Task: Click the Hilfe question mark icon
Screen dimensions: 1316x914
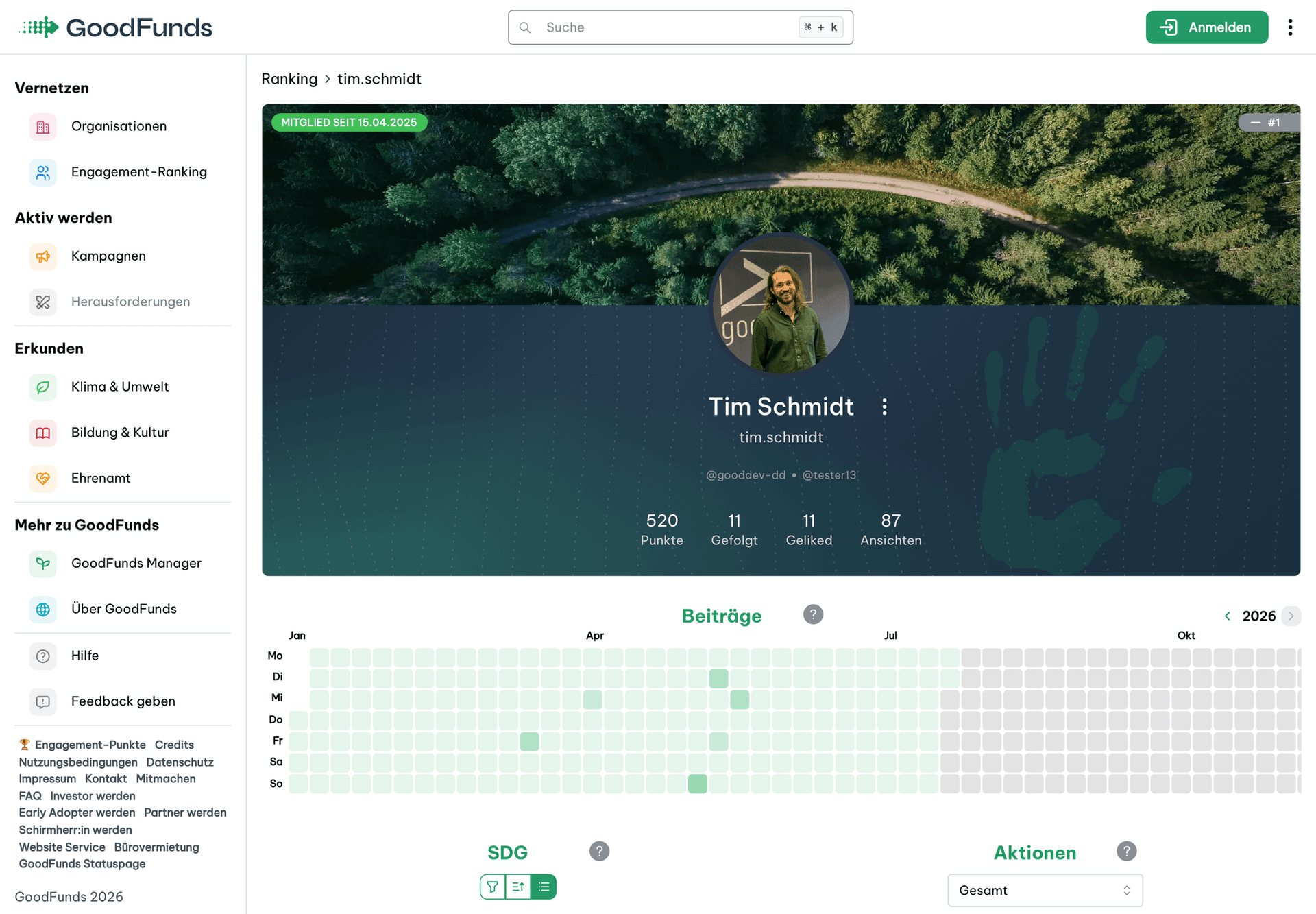Action: [x=42, y=656]
